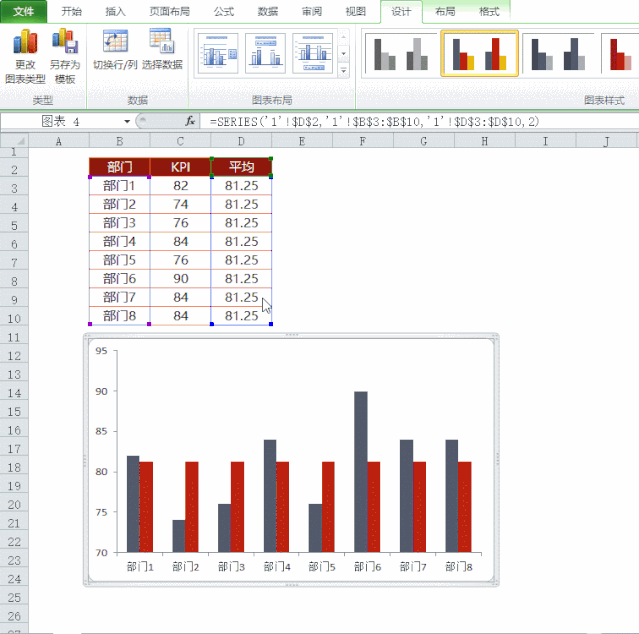This screenshot has height=634, width=639.
Task: Click 81.25 in the 部门3 row
Action: click(241, 223)
